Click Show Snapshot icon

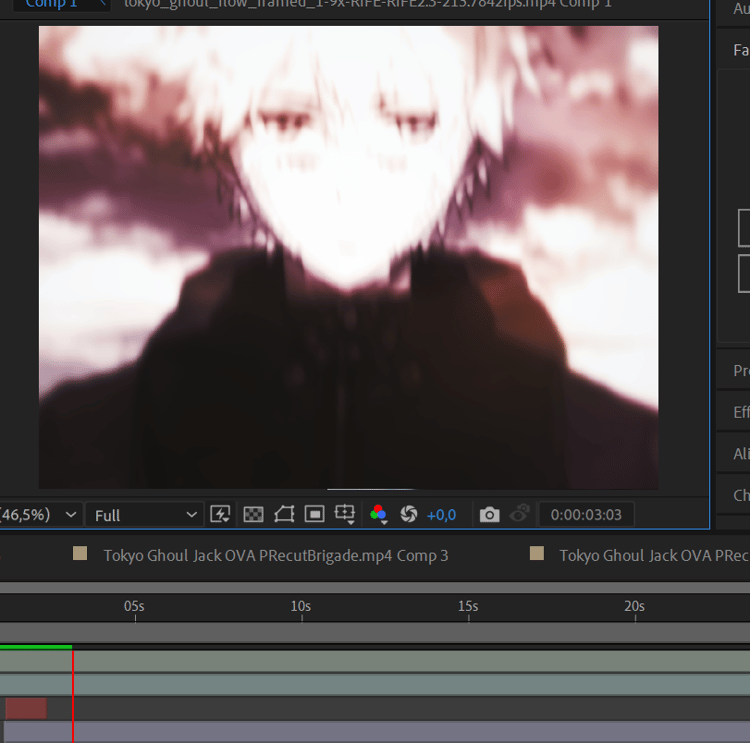pyautogui.click(x=519, y=514)
